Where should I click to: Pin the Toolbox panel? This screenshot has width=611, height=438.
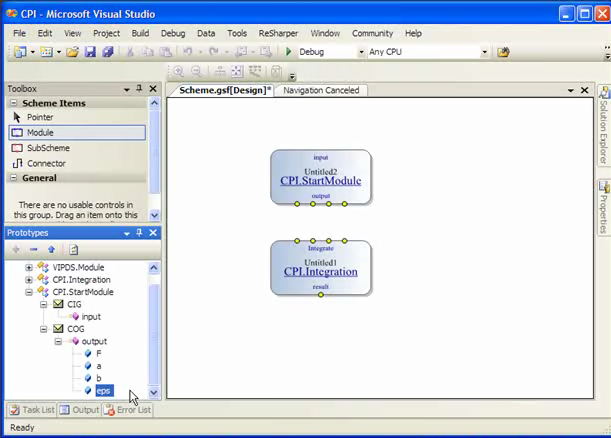(139, 88)
